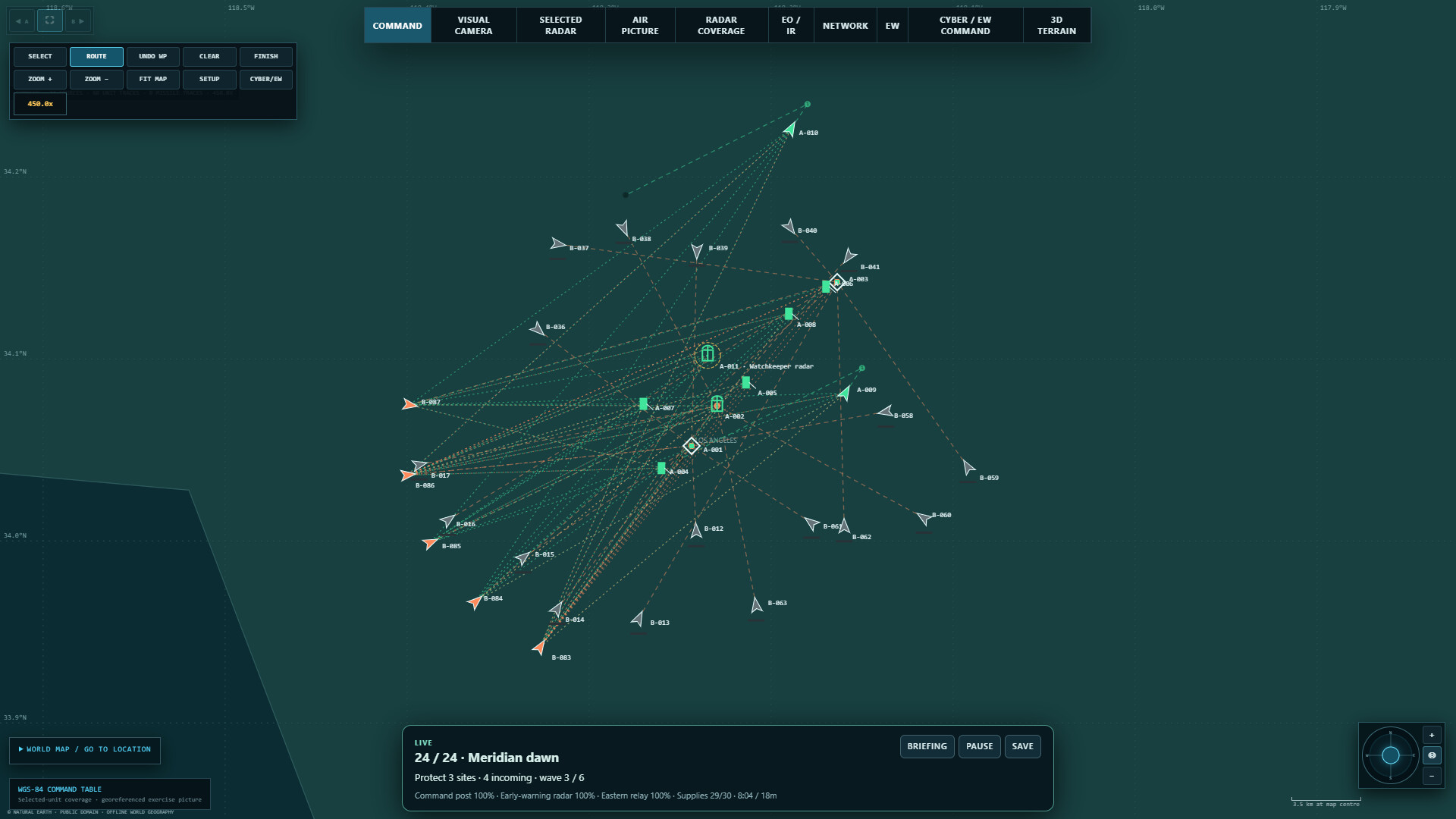Select the A-005 green unit marker
Screen dimensions: 1456x819
(x=746, y=382)
